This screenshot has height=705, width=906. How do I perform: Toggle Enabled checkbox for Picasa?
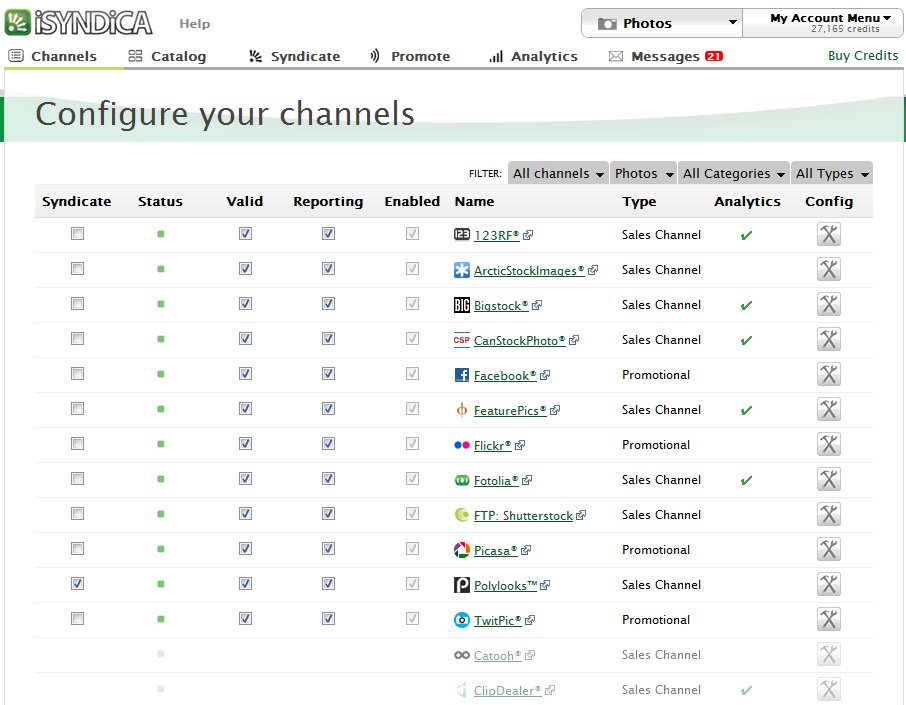pos(413,548)
